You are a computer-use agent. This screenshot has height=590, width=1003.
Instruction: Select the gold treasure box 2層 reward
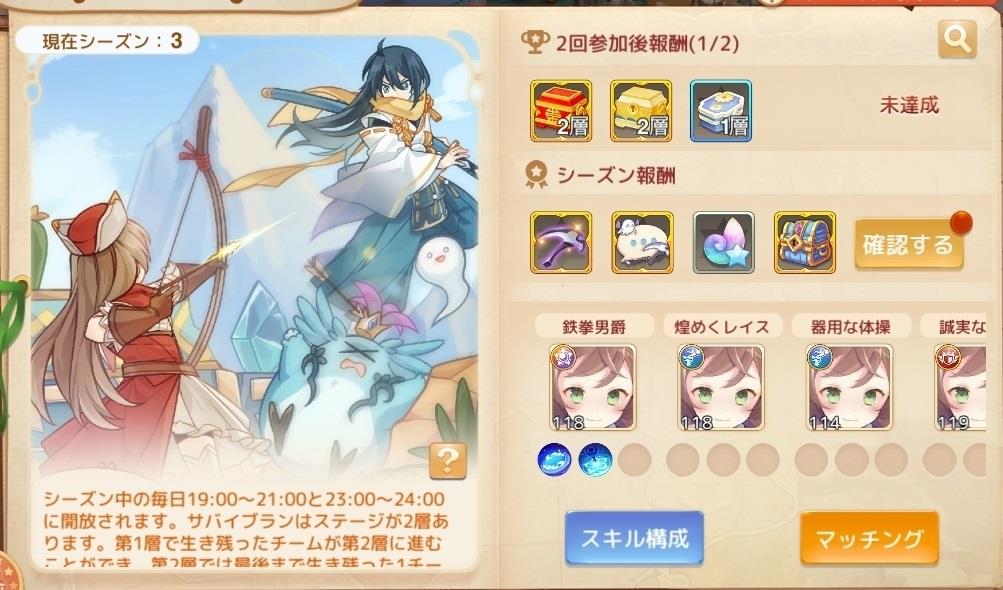click(x=641, y=111)
